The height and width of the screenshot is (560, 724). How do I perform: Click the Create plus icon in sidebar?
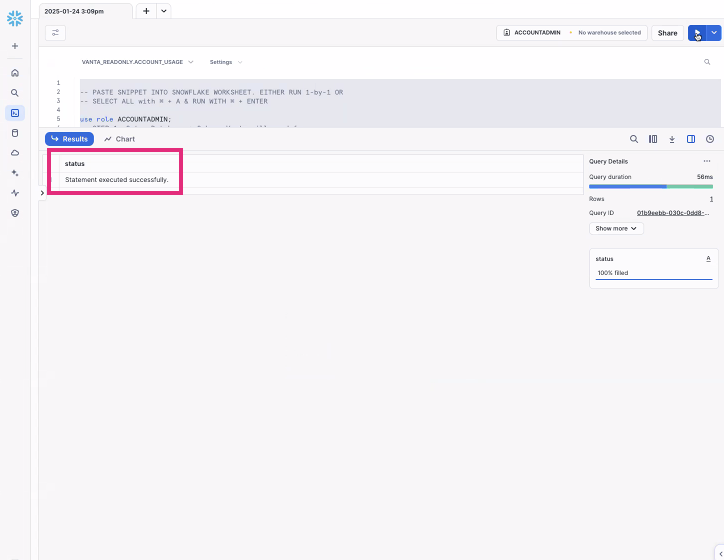pyautogui.click(x=15, y=46)
